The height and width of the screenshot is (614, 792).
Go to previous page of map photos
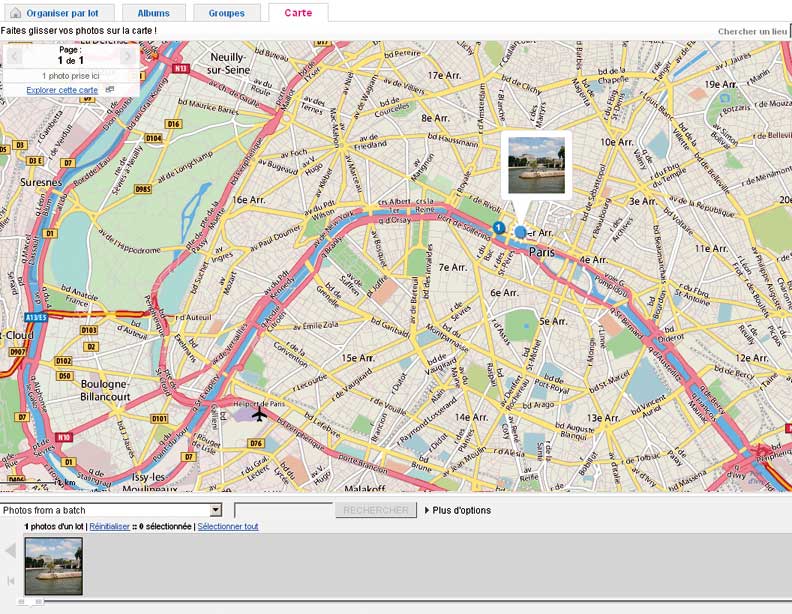[15, 56]
